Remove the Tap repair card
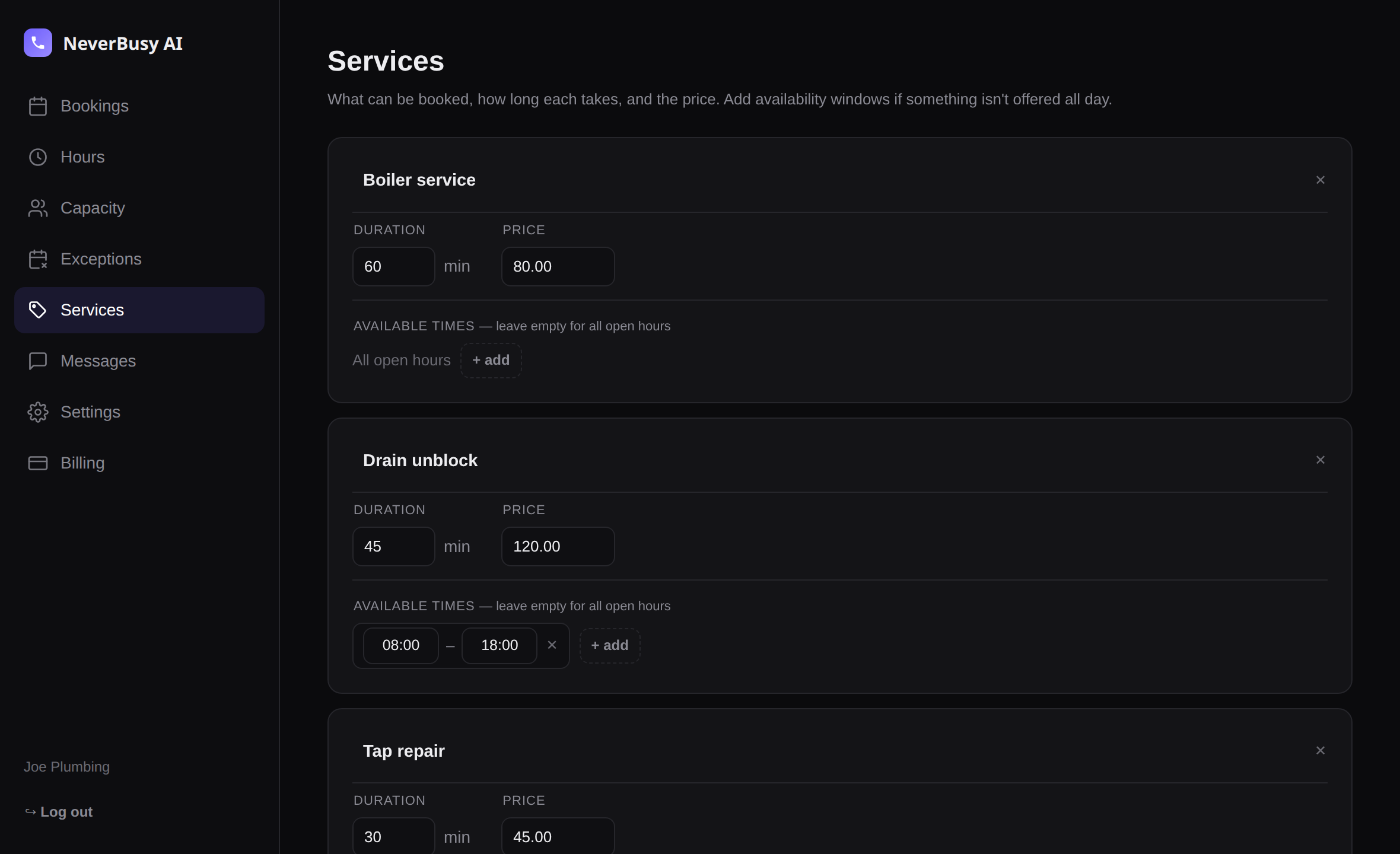Image resolution: width=1400 pixels, height=854 pixels. (1320, 750)
